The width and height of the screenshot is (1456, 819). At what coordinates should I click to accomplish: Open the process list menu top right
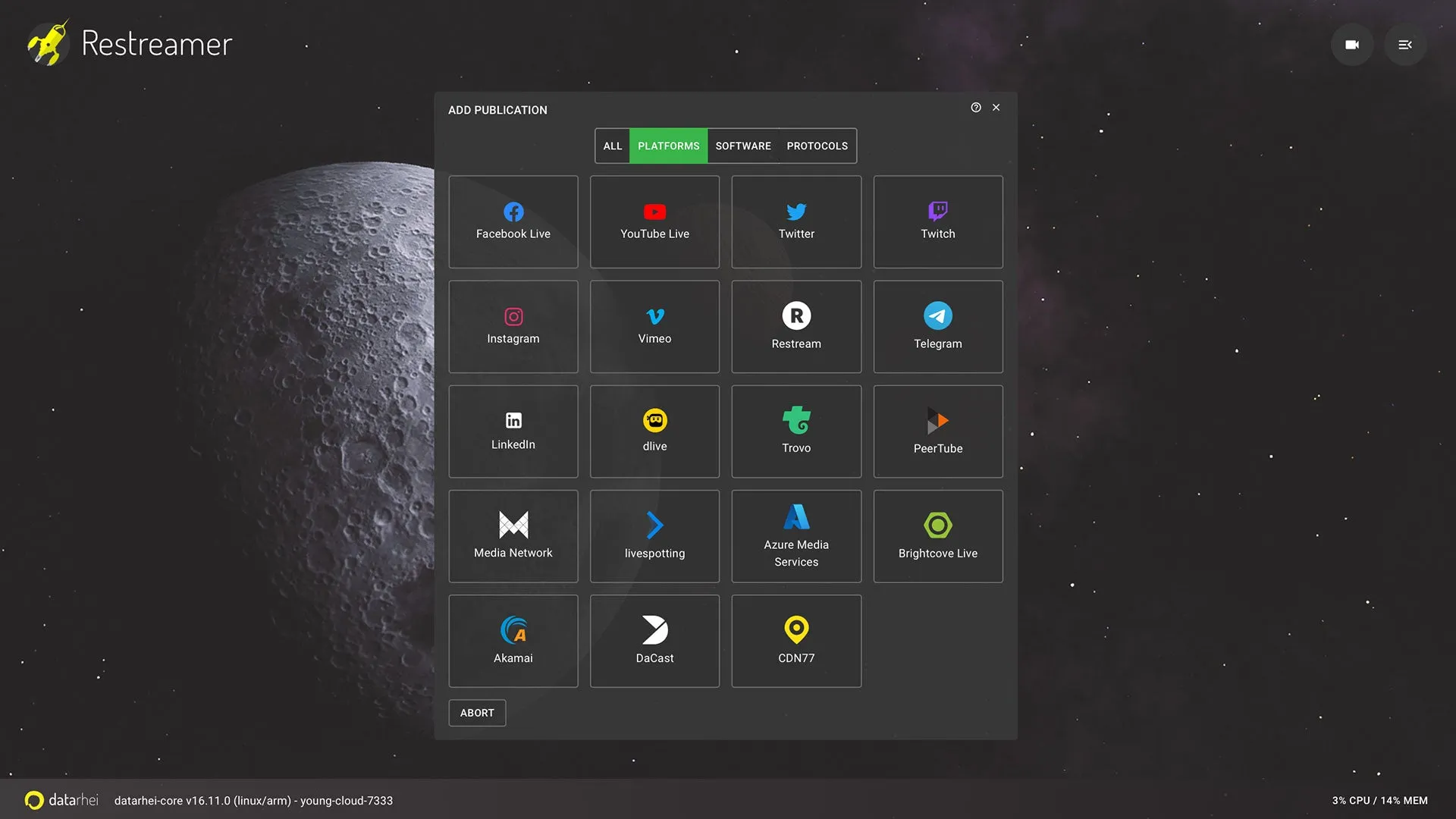tap(1405, 44)
